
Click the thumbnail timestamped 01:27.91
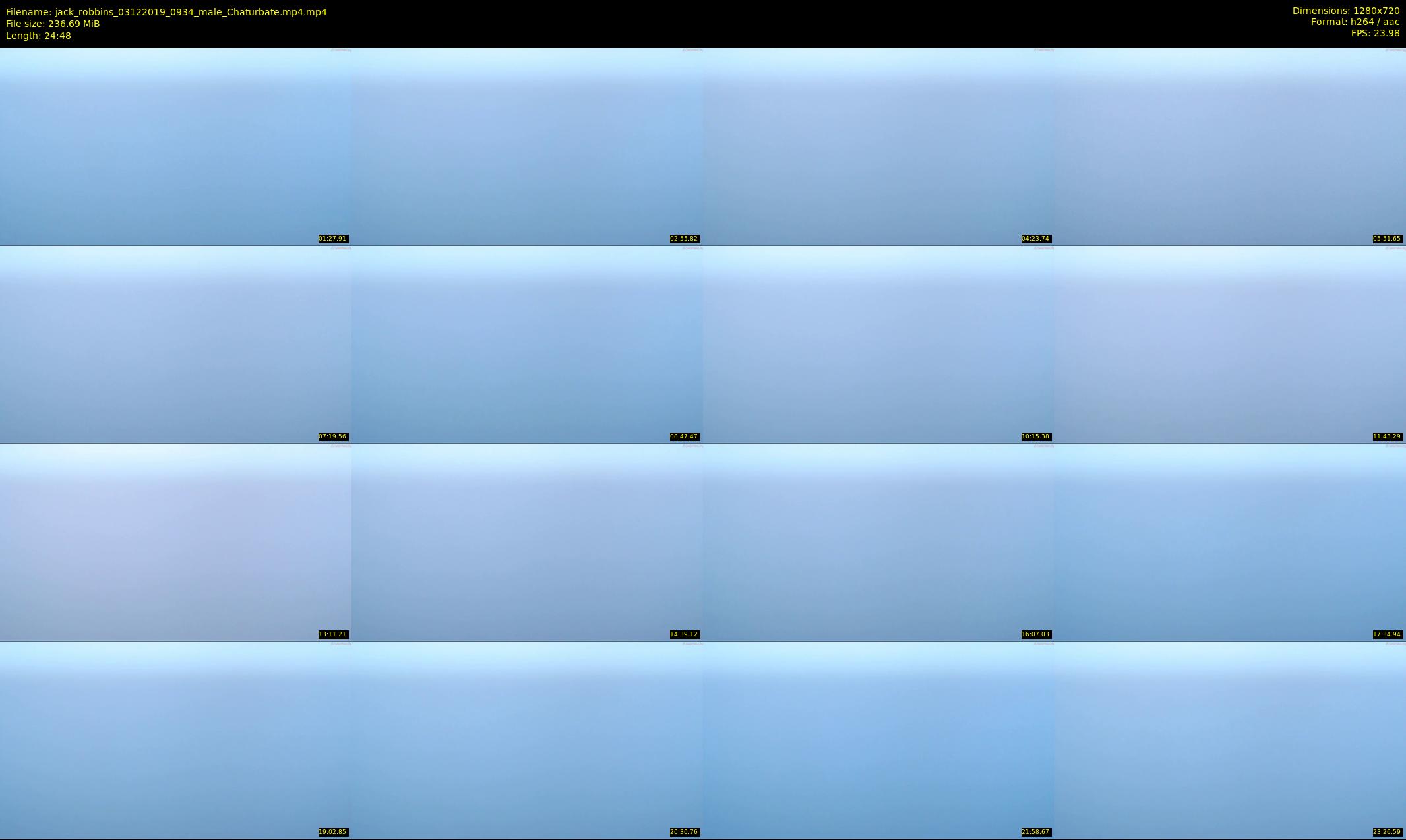175,146
